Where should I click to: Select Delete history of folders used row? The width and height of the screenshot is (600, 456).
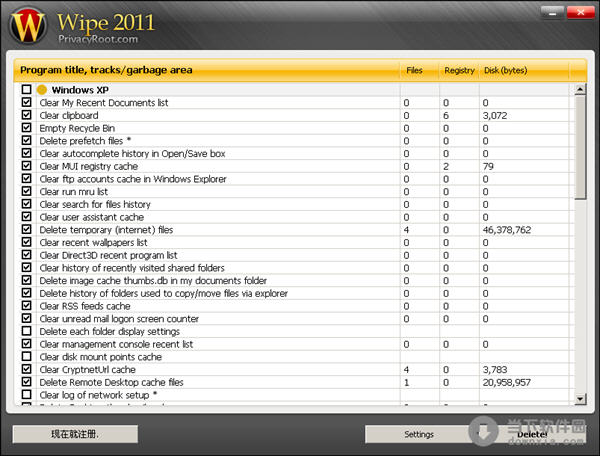point(295,293)
